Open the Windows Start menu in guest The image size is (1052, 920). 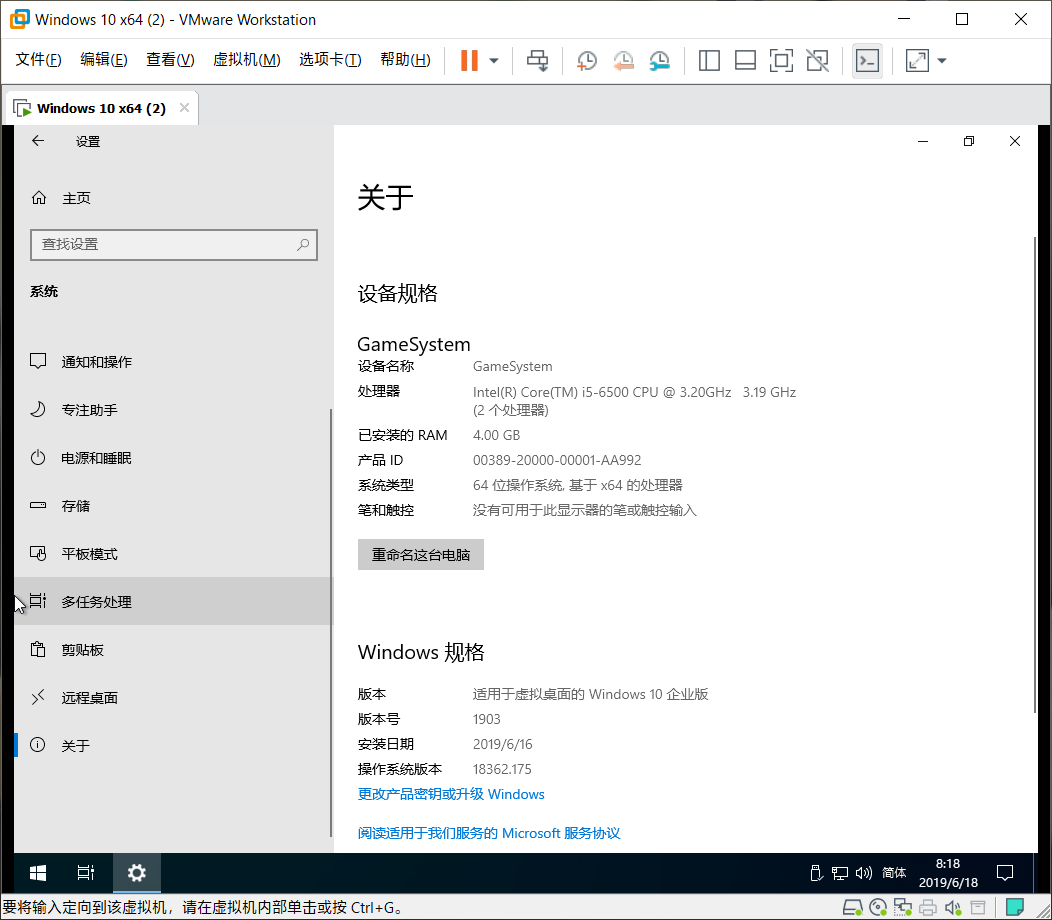[x=38, y=873]
